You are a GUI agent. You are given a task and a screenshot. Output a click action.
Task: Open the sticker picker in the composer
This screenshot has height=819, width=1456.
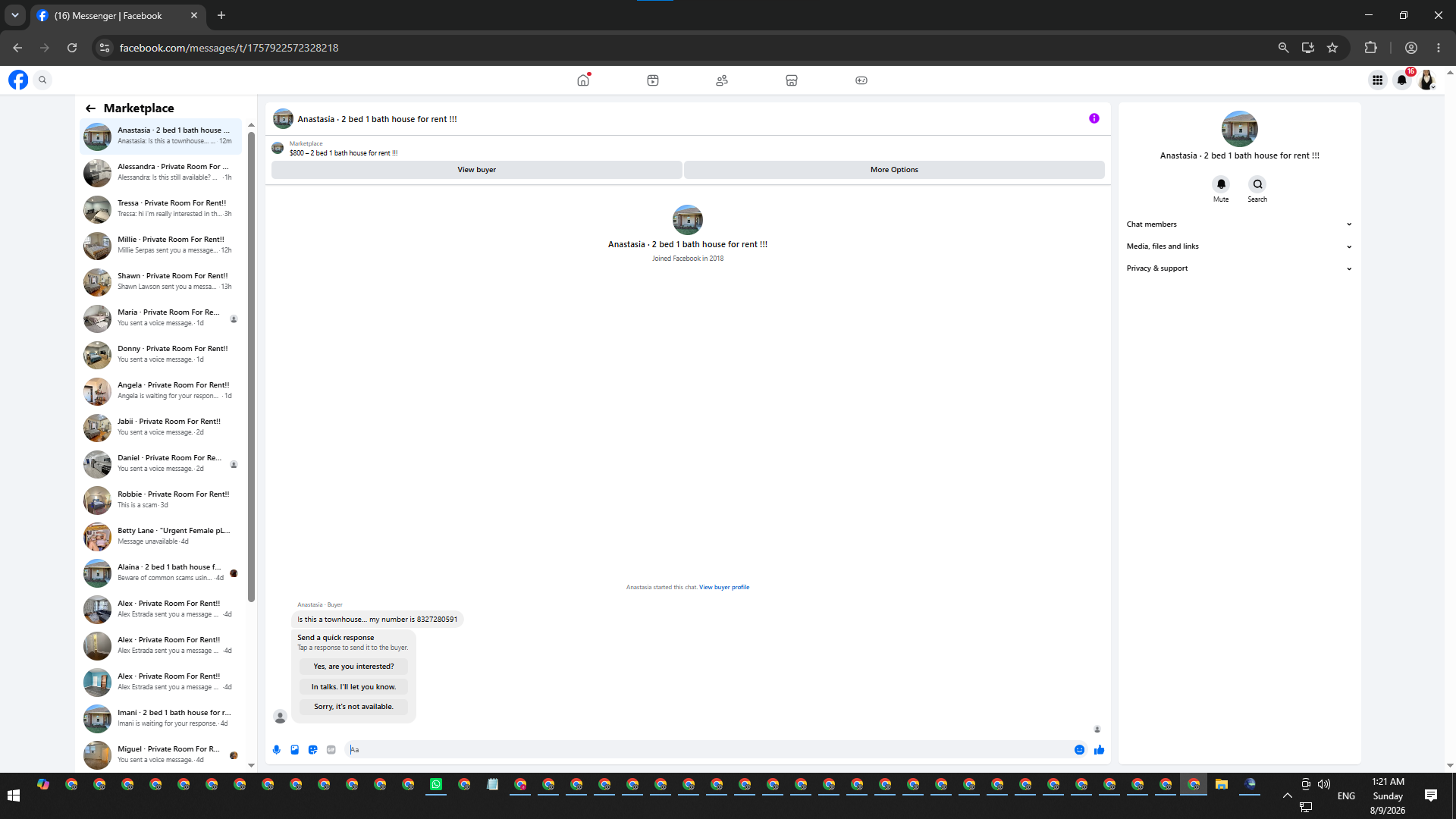pos(313,750)
